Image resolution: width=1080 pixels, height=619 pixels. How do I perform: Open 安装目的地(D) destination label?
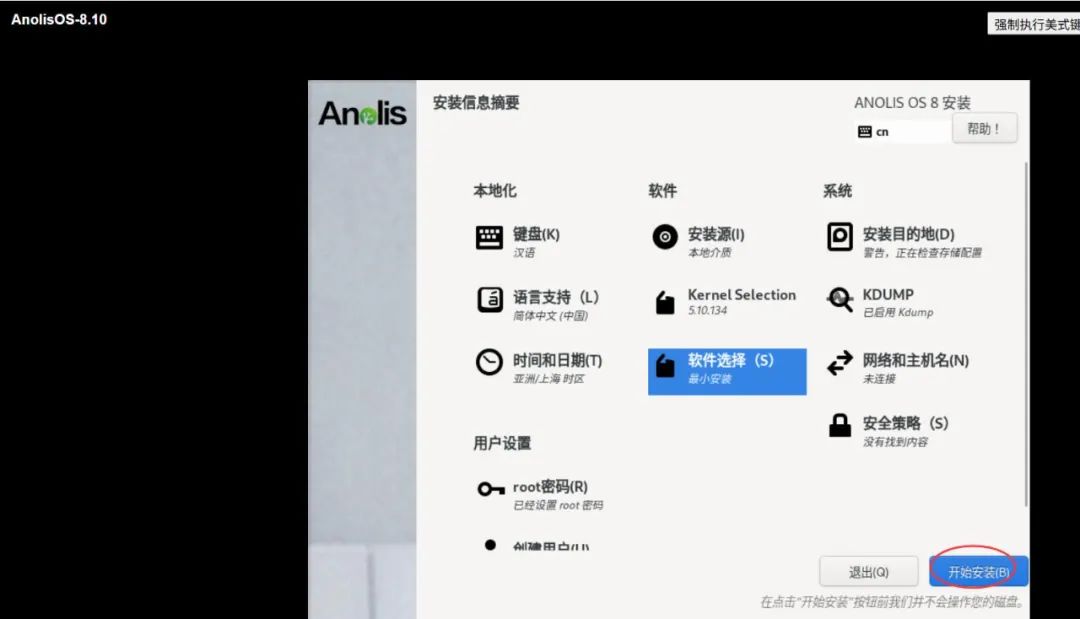point(908,234)
